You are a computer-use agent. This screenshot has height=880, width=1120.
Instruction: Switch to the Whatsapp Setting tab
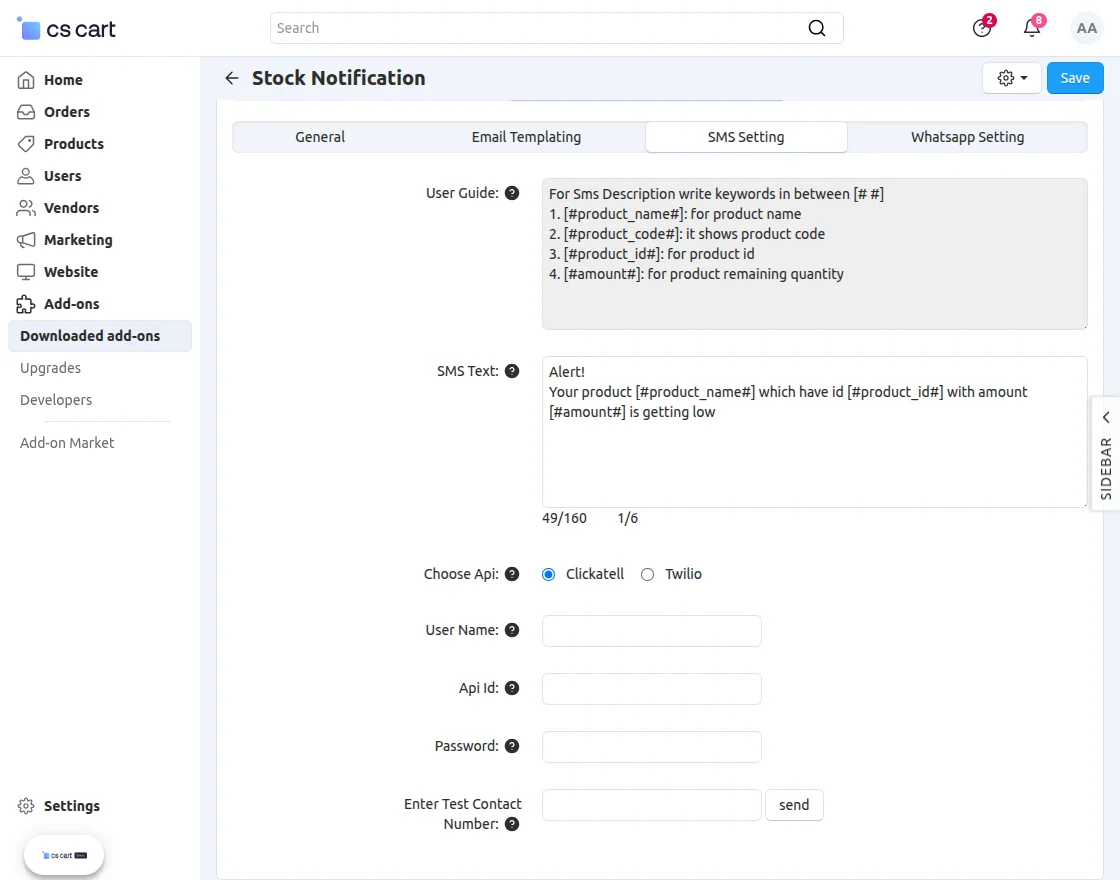tap(967, 137)
